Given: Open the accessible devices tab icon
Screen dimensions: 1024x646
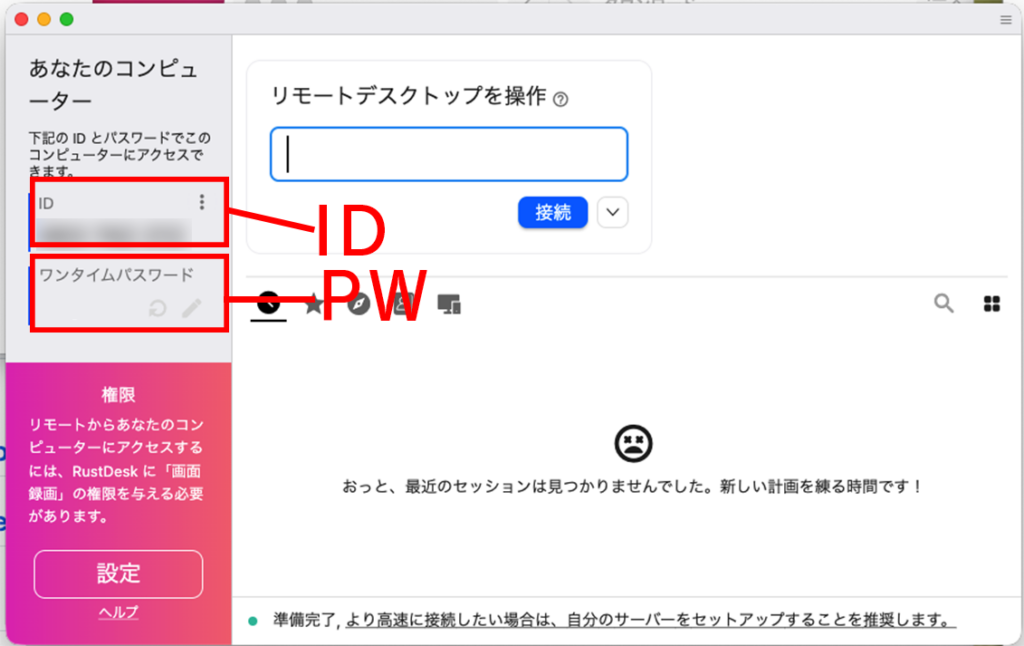Looking at the screenshot, I should pos(449,305).
